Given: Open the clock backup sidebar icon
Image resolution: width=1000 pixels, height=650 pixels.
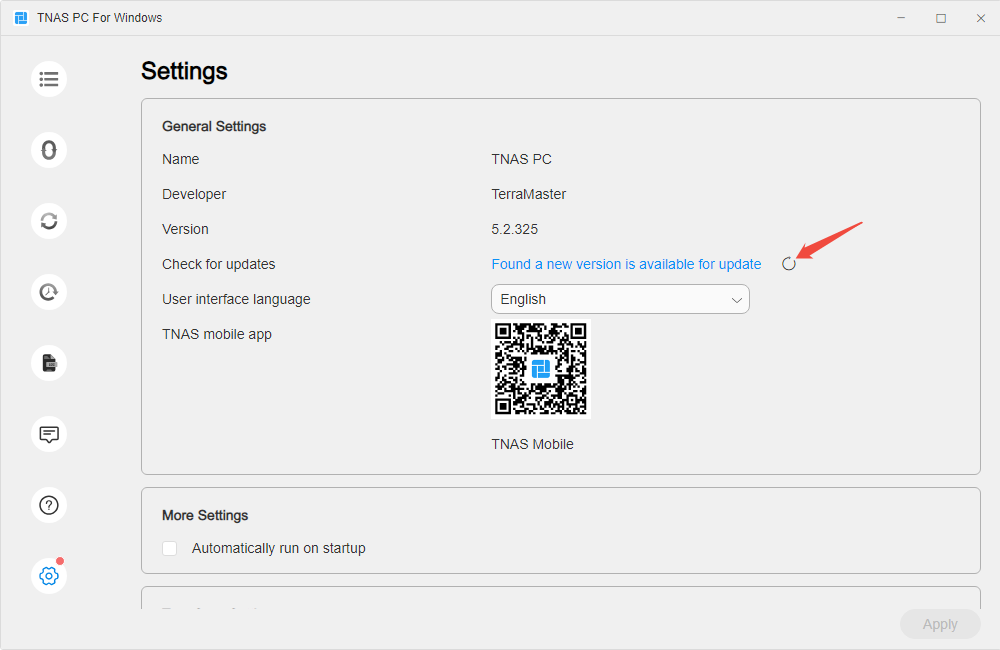Looking at the screenshot, I should (49, 292).
